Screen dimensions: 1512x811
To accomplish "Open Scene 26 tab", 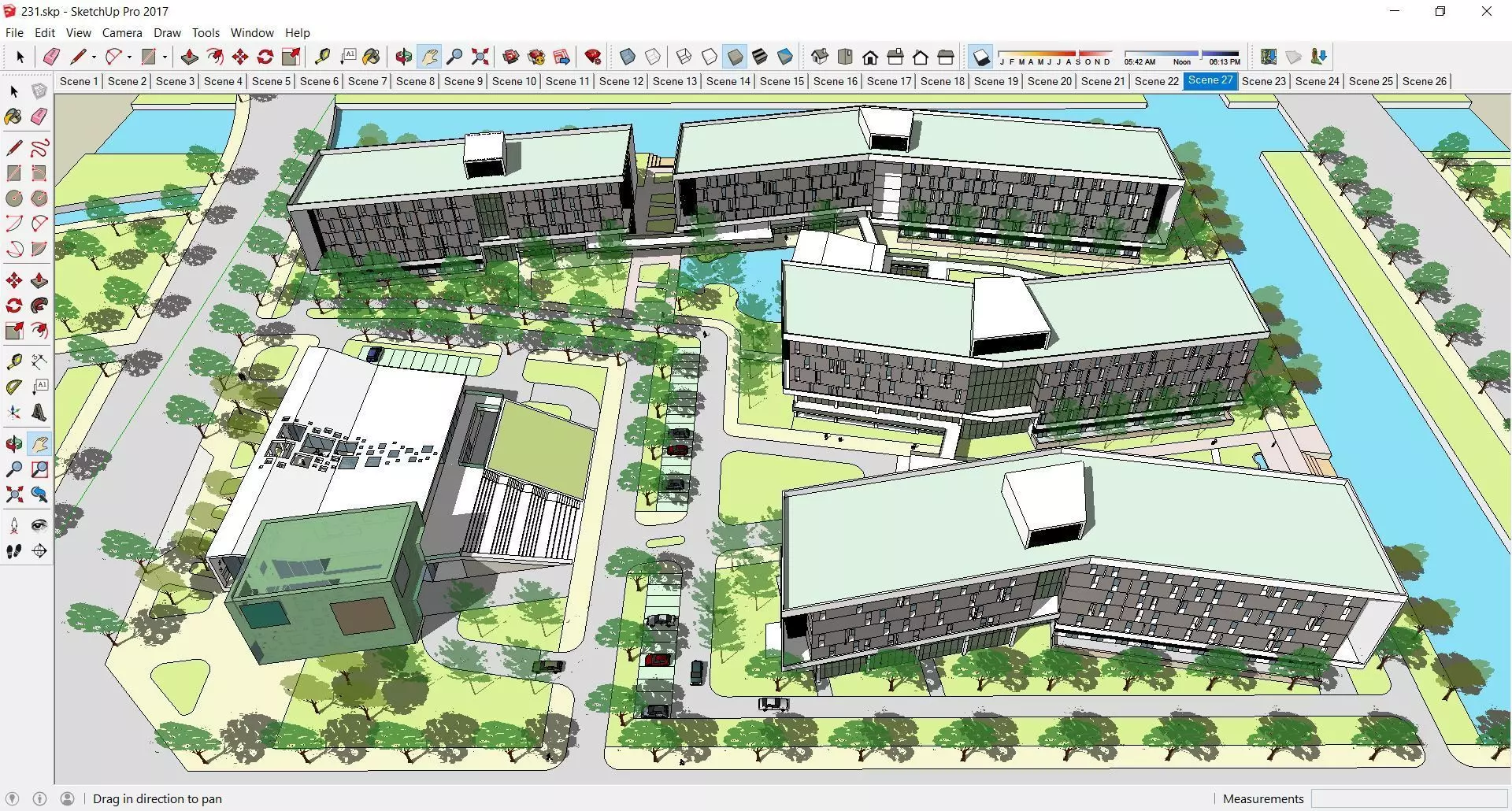I will 1425,81.
